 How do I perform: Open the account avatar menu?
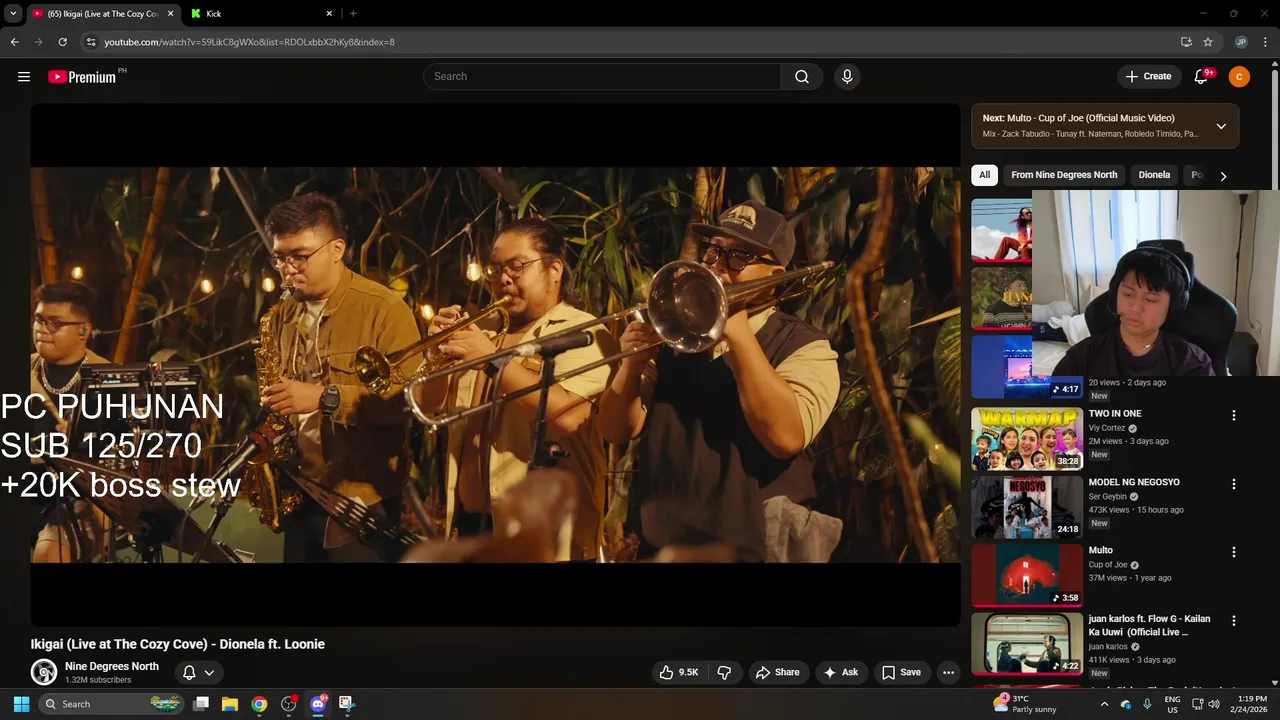(1239, 76)
